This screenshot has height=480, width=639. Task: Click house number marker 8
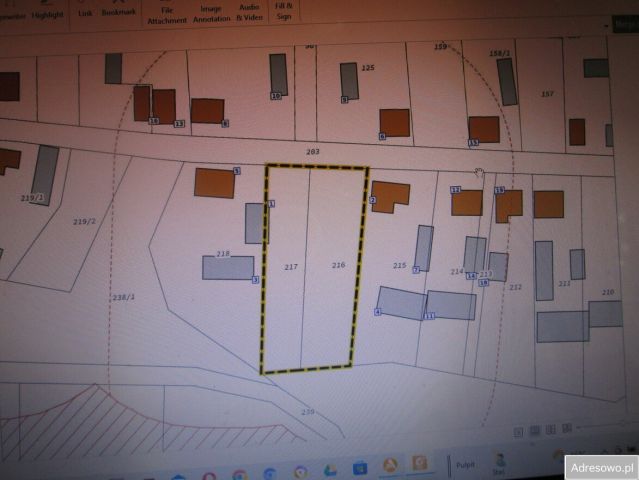tap(225, 123)
